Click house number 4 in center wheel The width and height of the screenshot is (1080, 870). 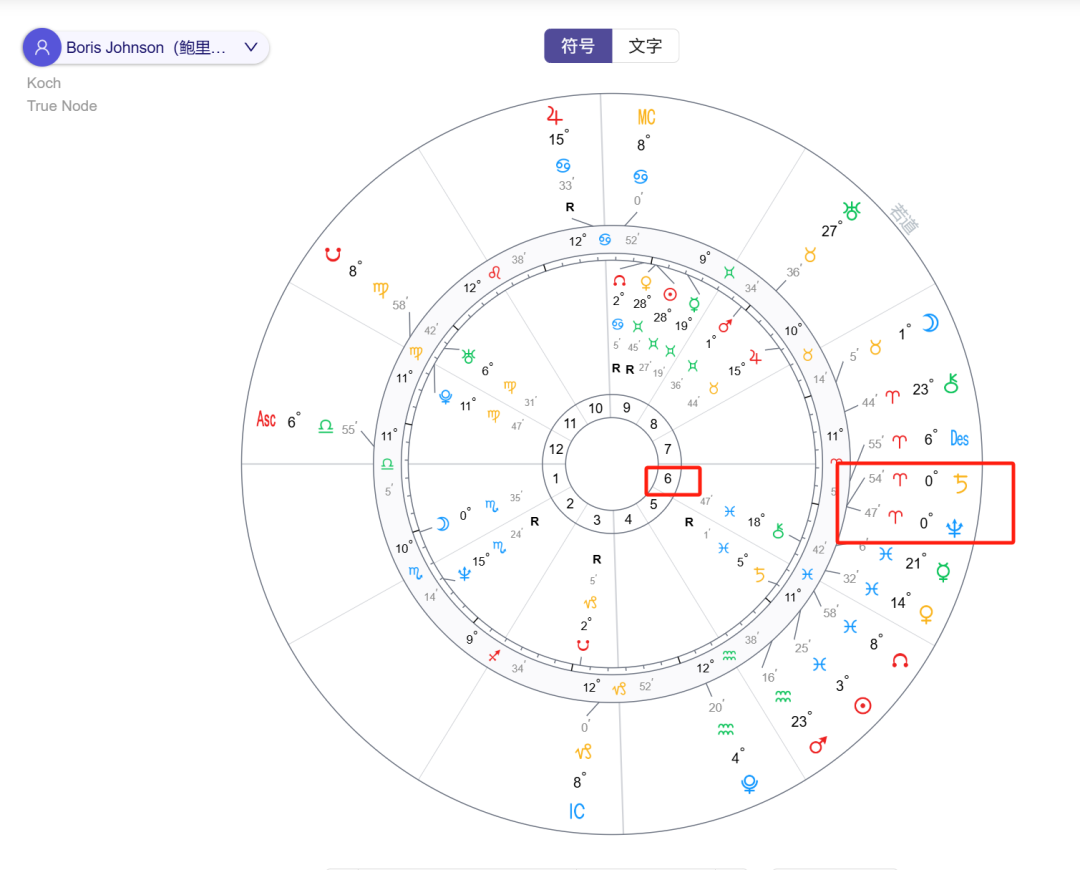[628, 519]
